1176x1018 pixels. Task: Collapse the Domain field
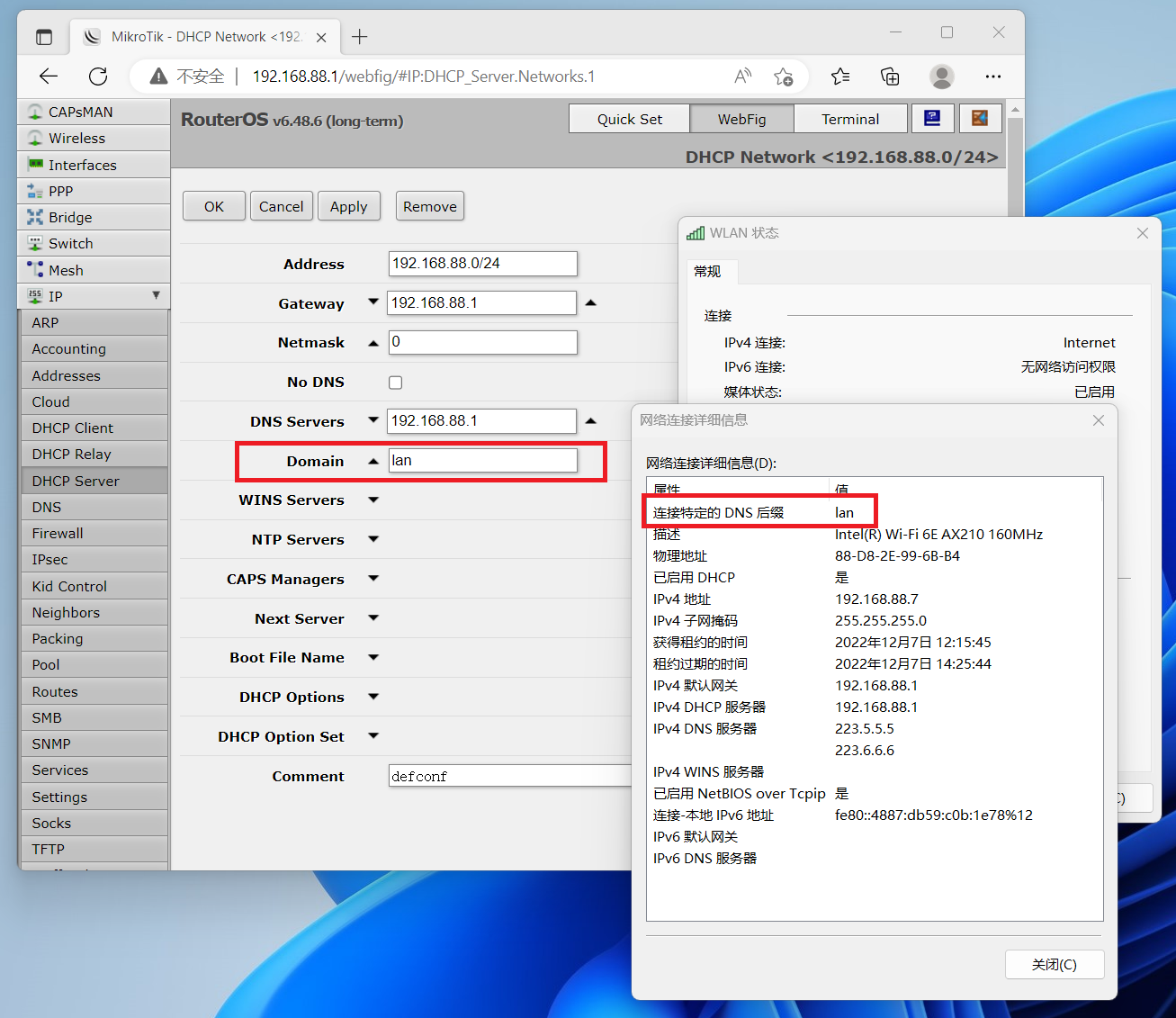coord(373,461)
